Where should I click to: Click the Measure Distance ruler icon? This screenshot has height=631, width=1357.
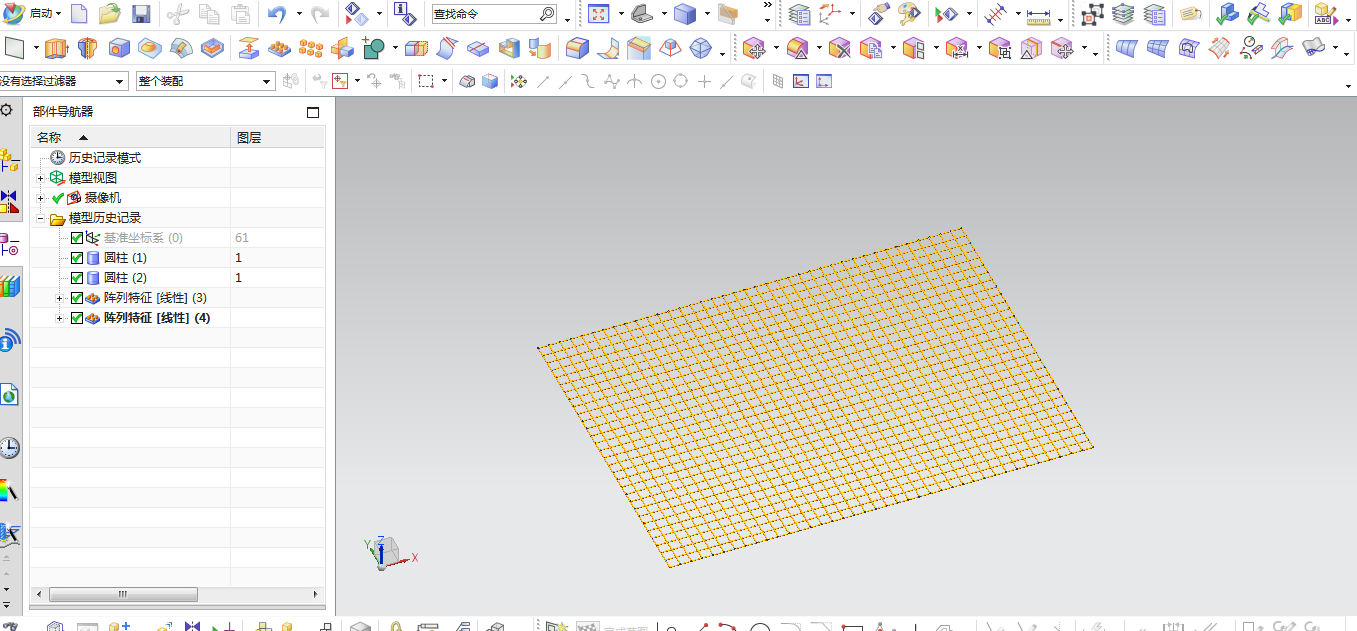pos(1037,14)
